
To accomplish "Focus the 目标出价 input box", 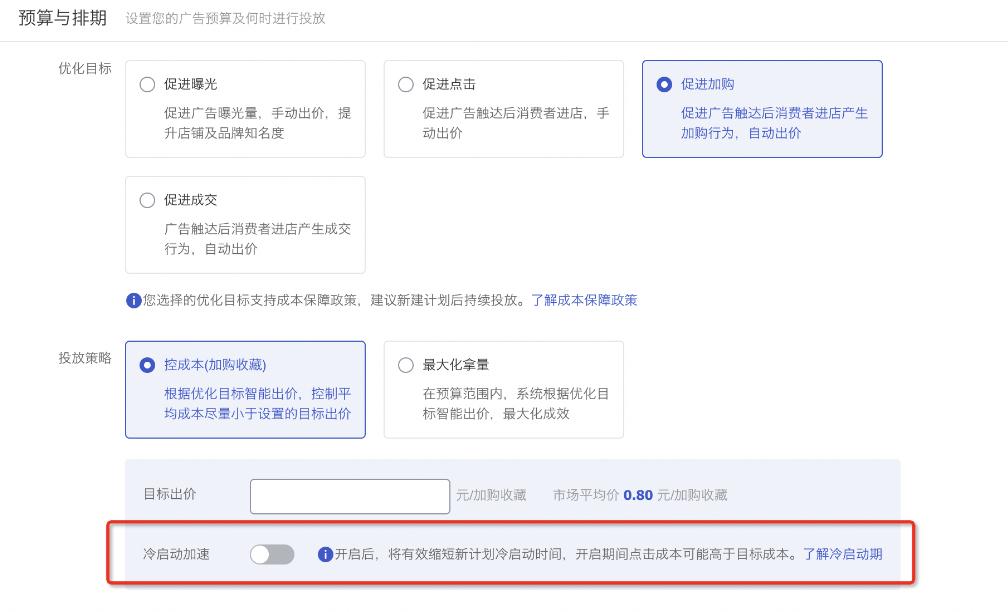I will [x=349, y=496].
